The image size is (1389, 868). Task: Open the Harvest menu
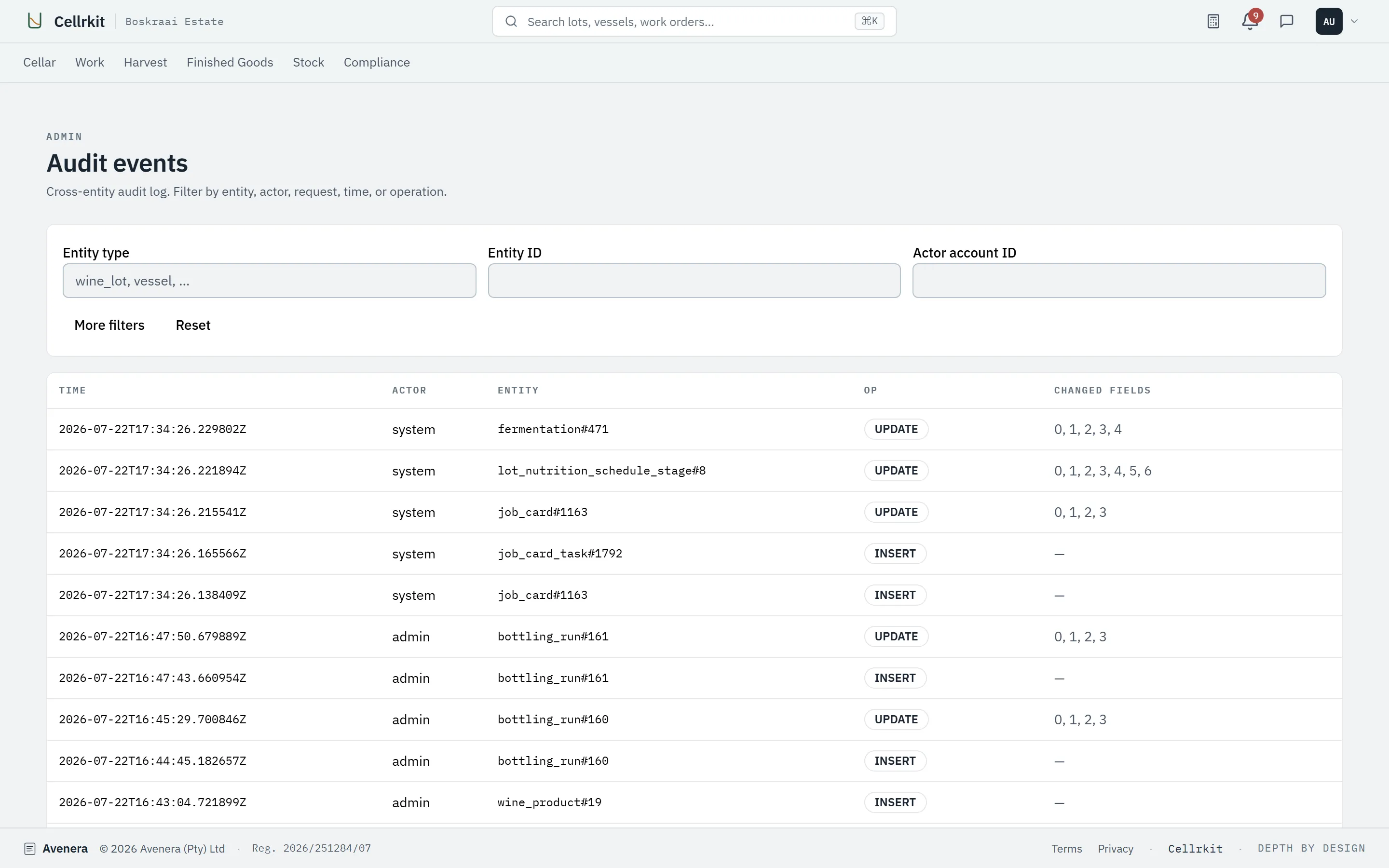145,62
